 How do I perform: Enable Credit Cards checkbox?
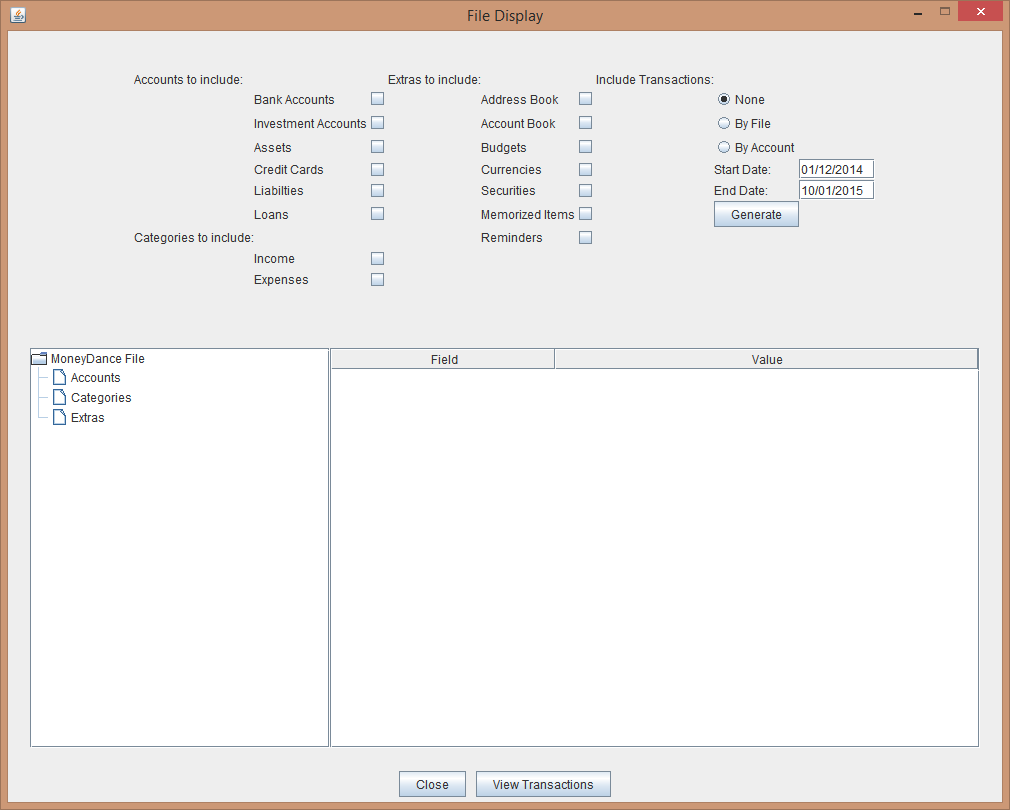377,169
